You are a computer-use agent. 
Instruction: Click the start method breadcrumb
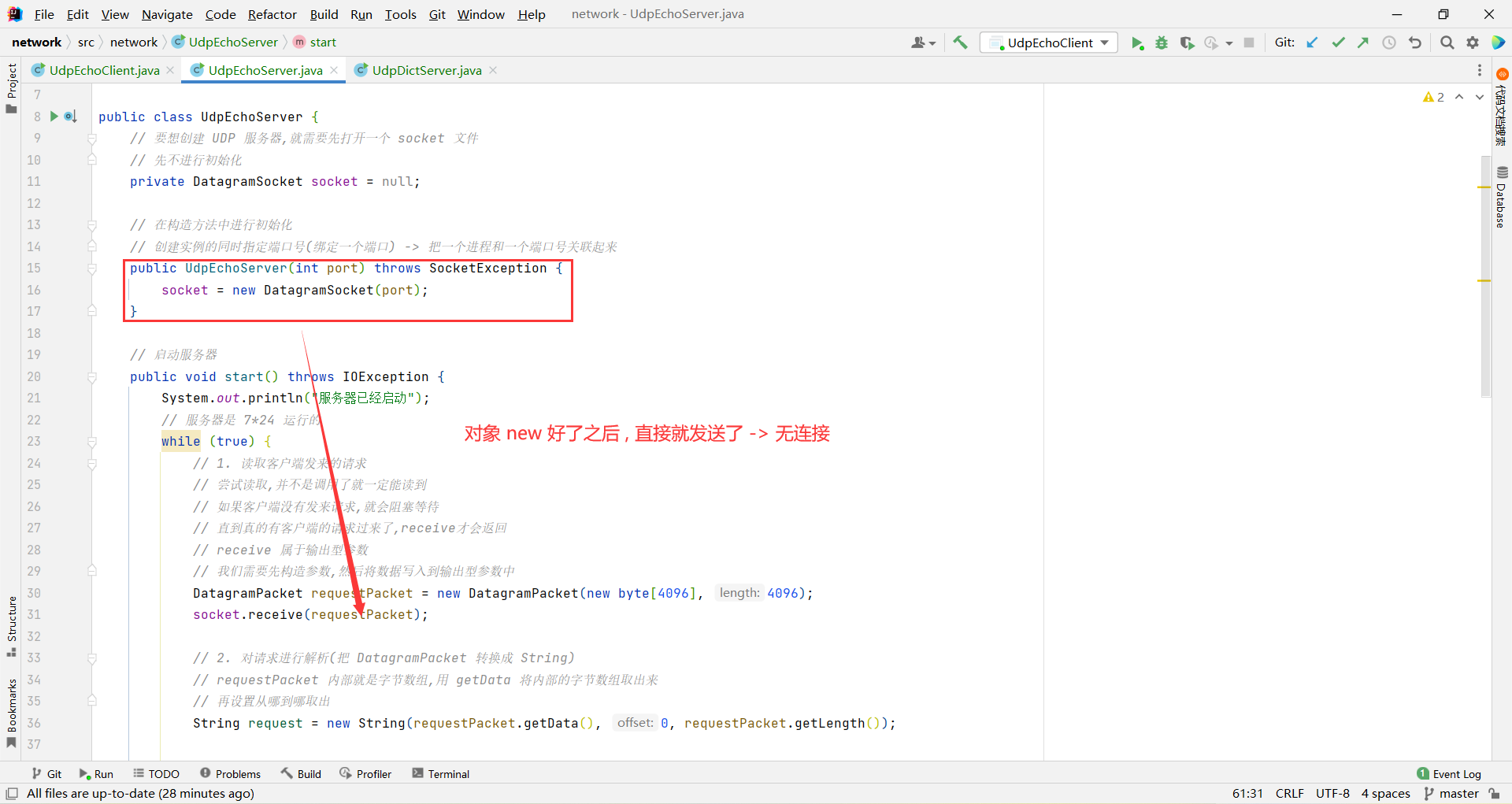[315, 43]
